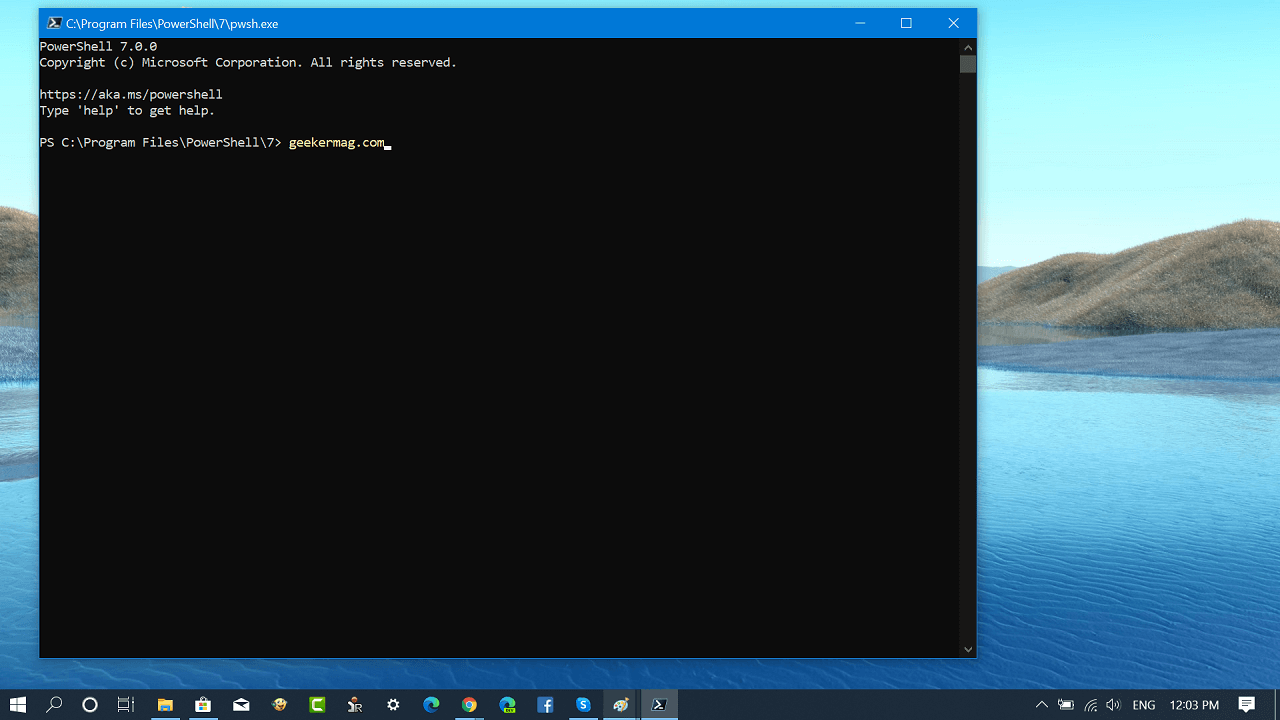1280x720 pixels.
Task: Open Cortana circle icon
Action: 90,705
